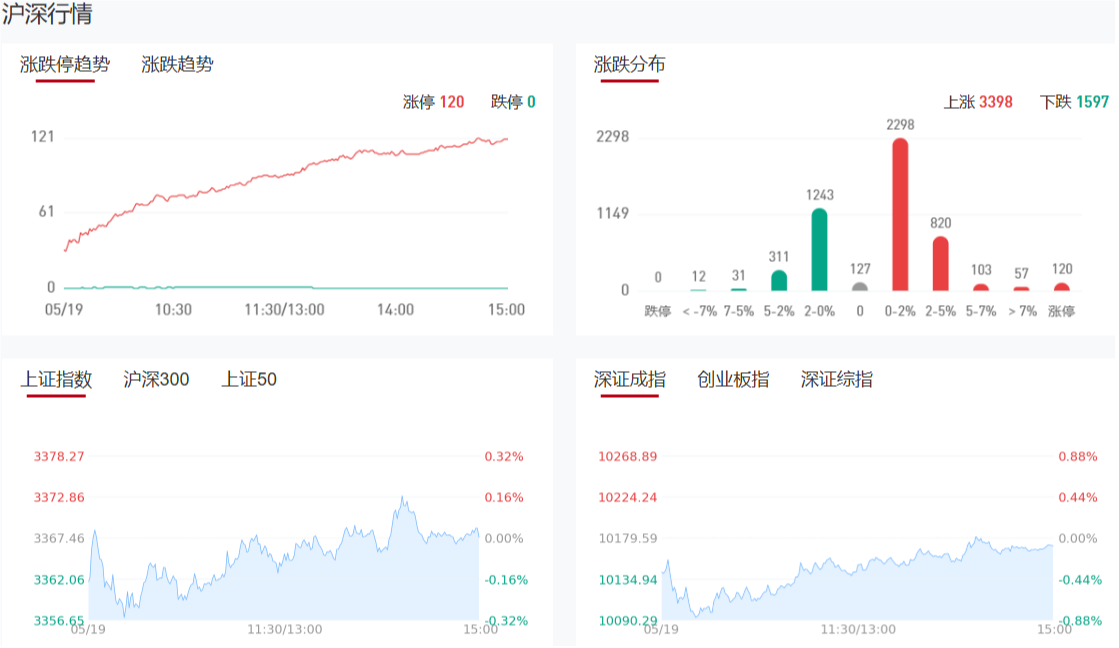
Task: Click the green 2-0% bar showing 1243
Action: tap(819, 249)
